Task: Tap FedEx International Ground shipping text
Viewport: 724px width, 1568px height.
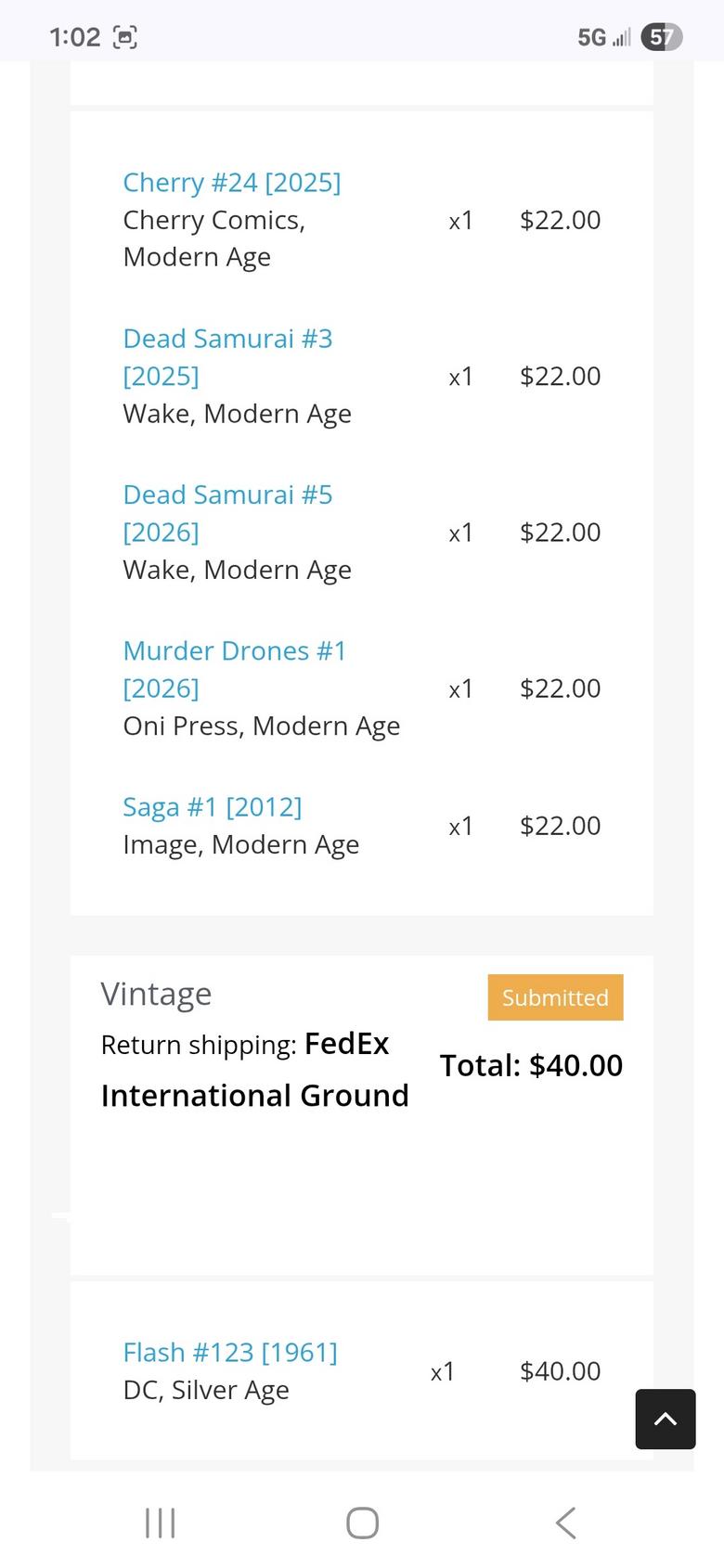Action: pyautogui.click(x=254, y=1070)
